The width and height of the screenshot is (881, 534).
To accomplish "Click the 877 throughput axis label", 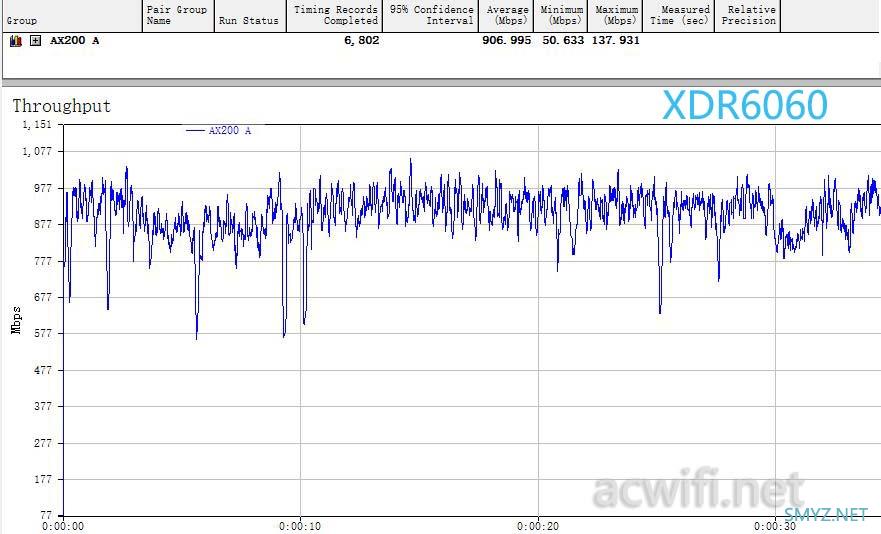I will point(42,224).
